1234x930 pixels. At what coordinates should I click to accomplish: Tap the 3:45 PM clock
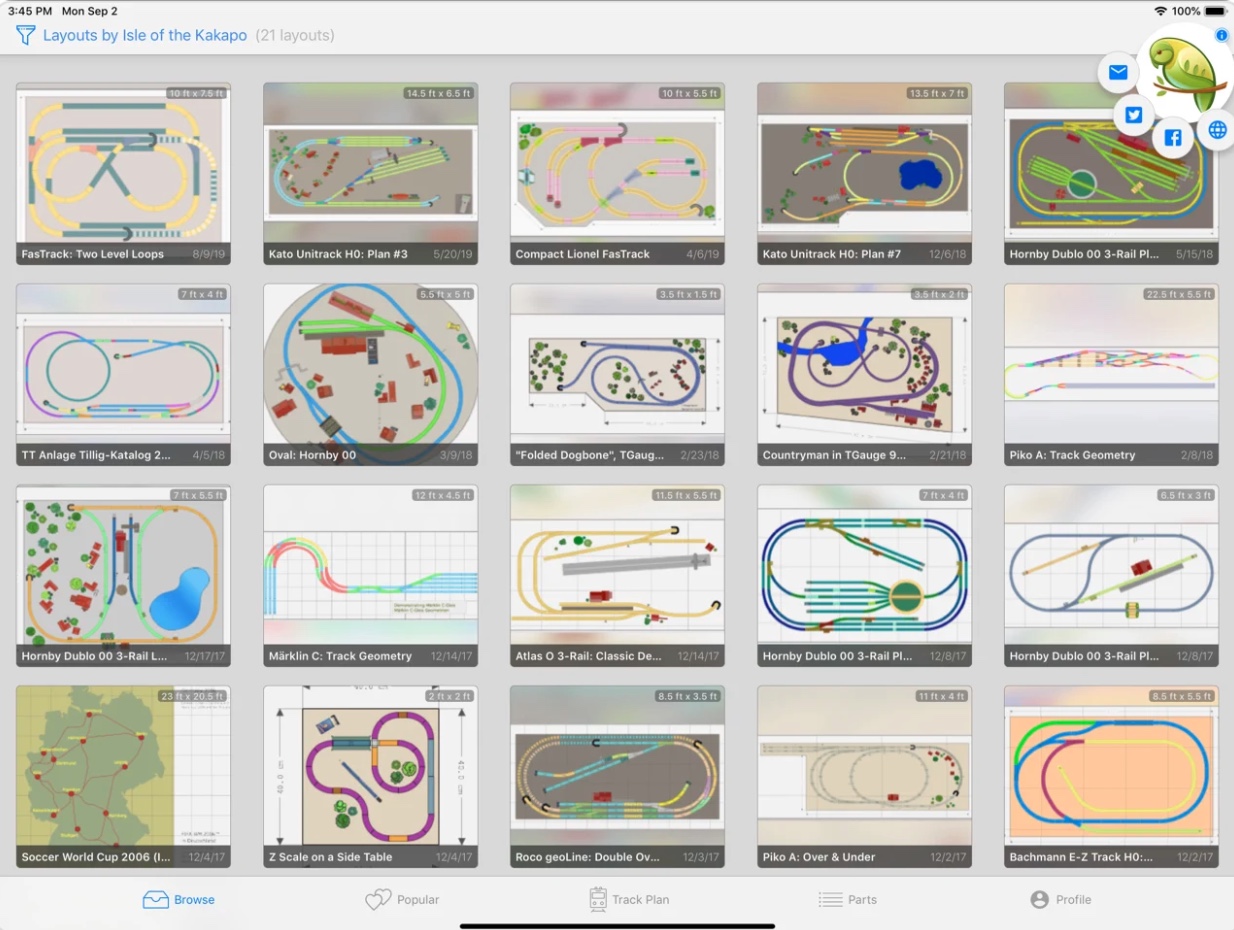[x=28, y=11]
